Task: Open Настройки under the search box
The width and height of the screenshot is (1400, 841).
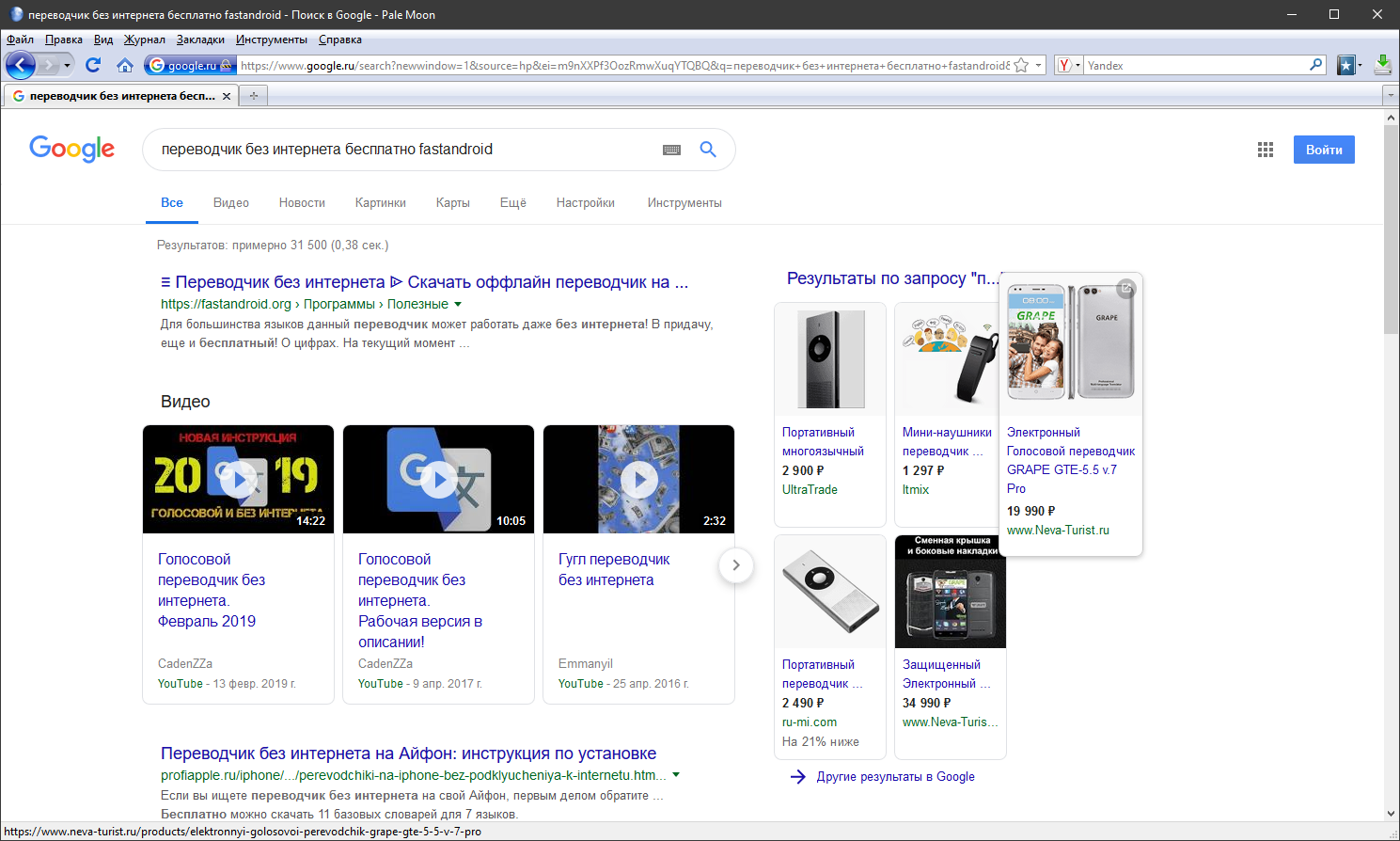Action: tap(586, 202)
